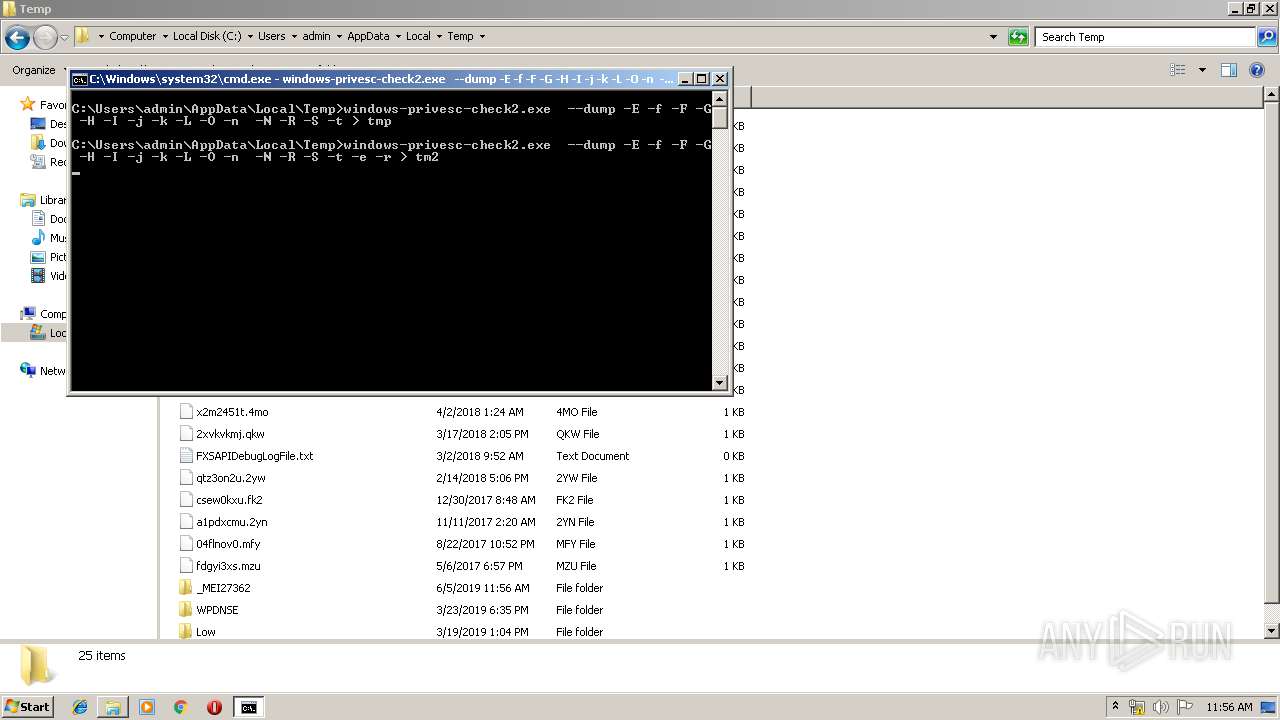Select file csew0kxu.fk2
The image size is (1280, 720).
pyautogui.click(x=229, y=500)
